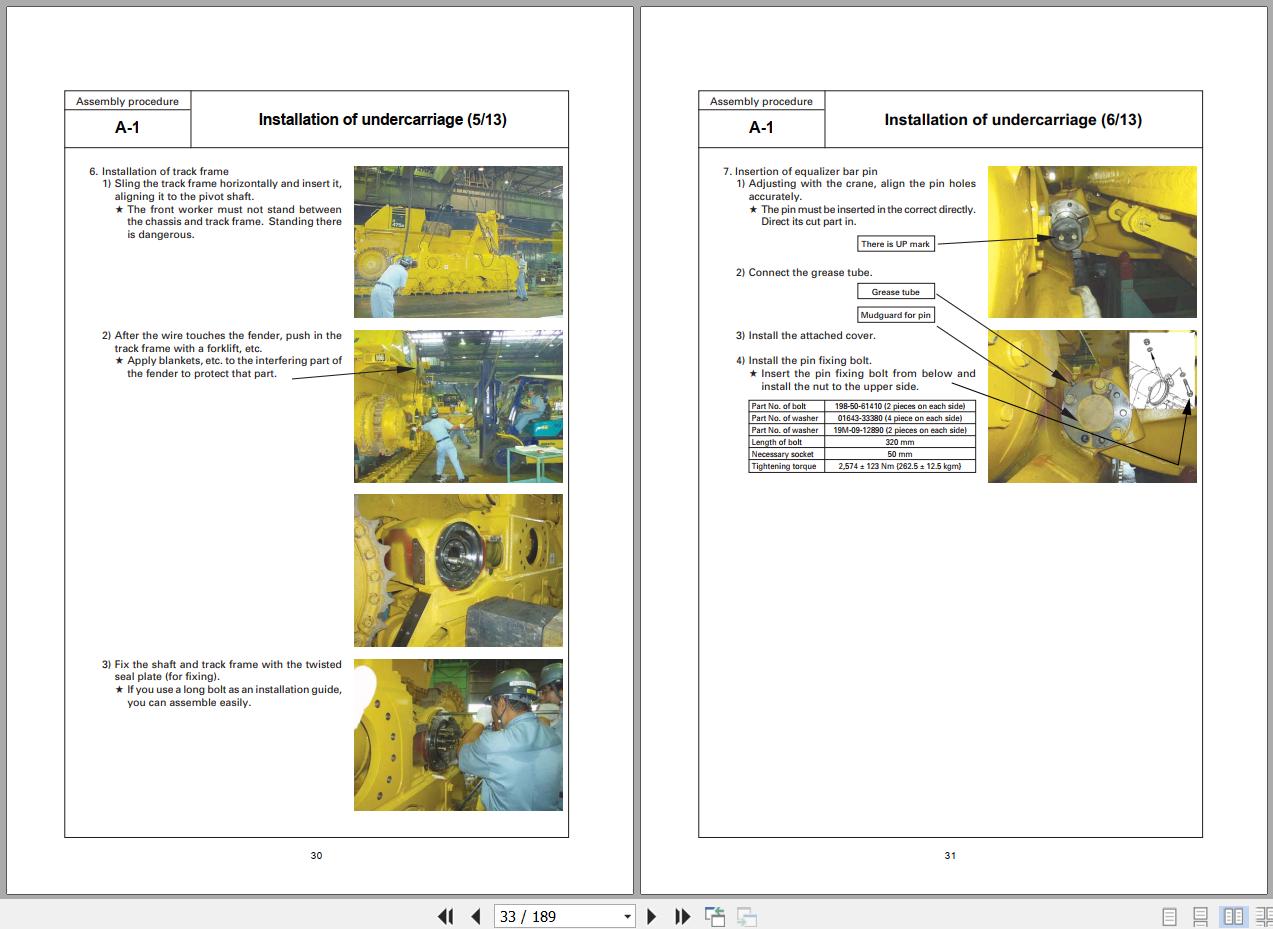Click forklift pushing track frame photo

point(458,406)
